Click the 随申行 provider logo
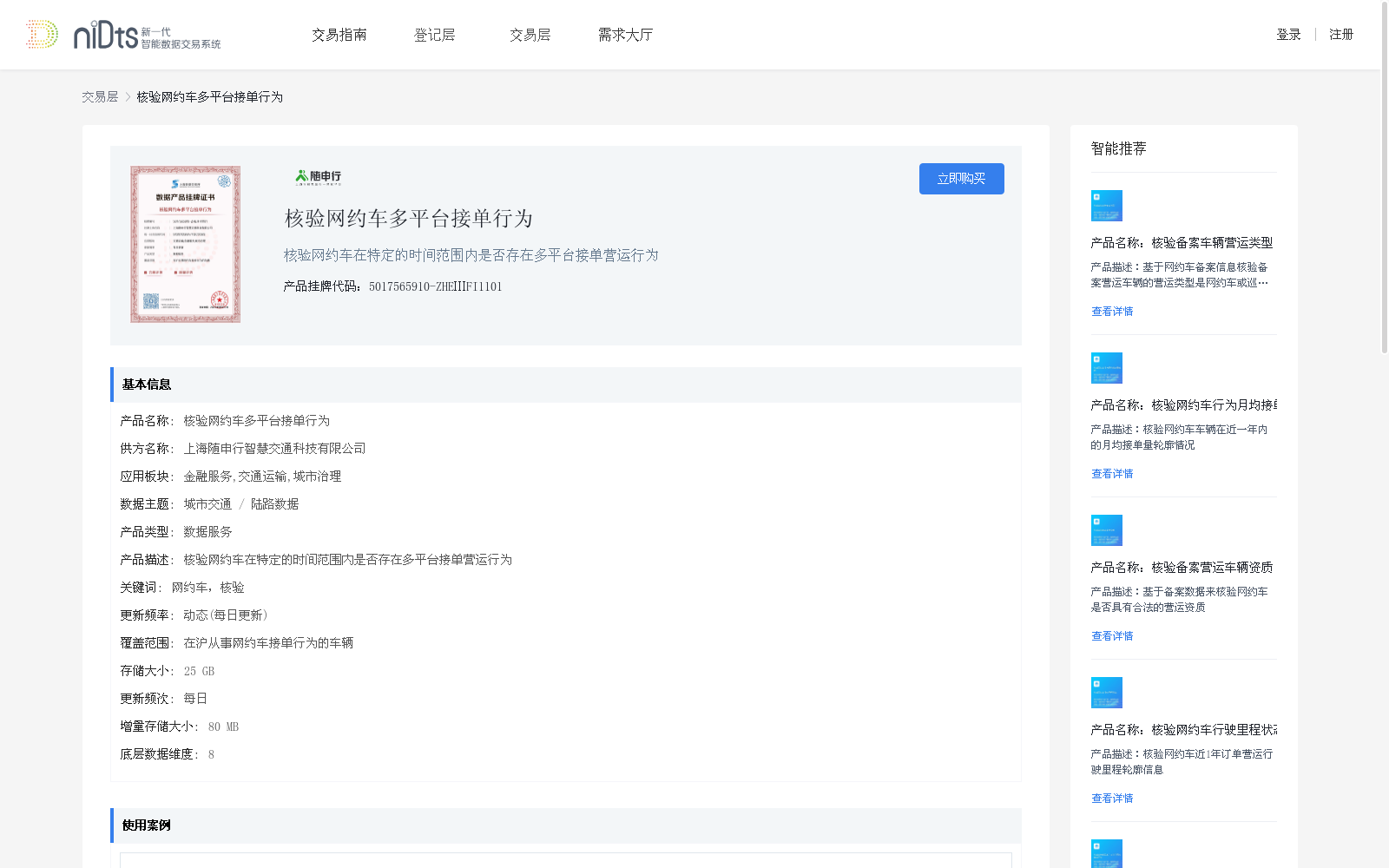The image size is (1389, 868). coord(319,177)
